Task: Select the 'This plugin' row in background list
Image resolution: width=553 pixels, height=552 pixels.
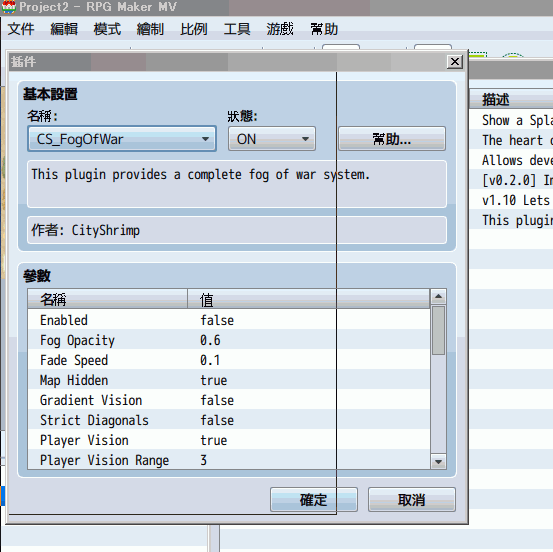Action: 511,220
